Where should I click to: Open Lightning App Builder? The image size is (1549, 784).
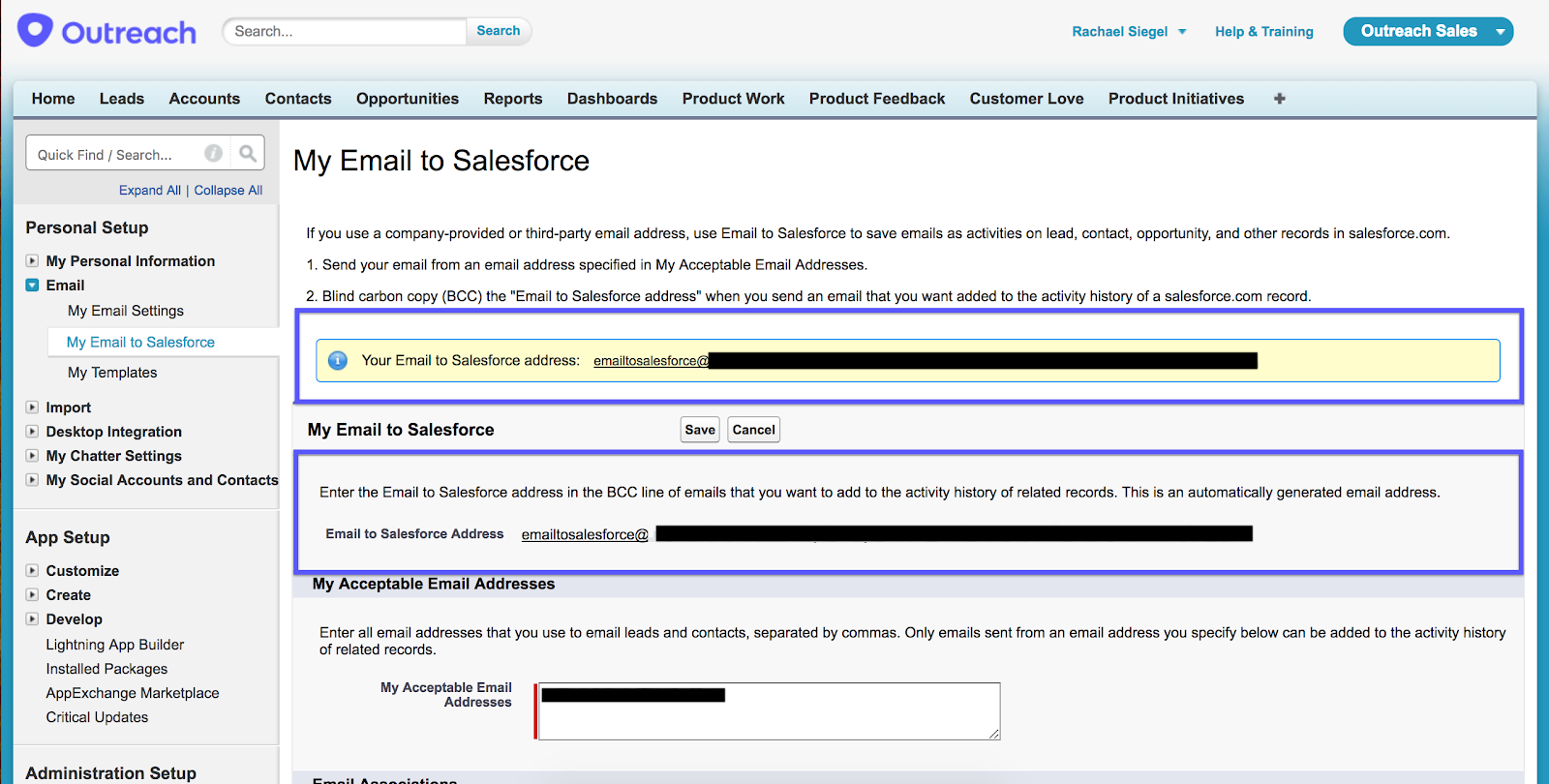pos(115,645)
